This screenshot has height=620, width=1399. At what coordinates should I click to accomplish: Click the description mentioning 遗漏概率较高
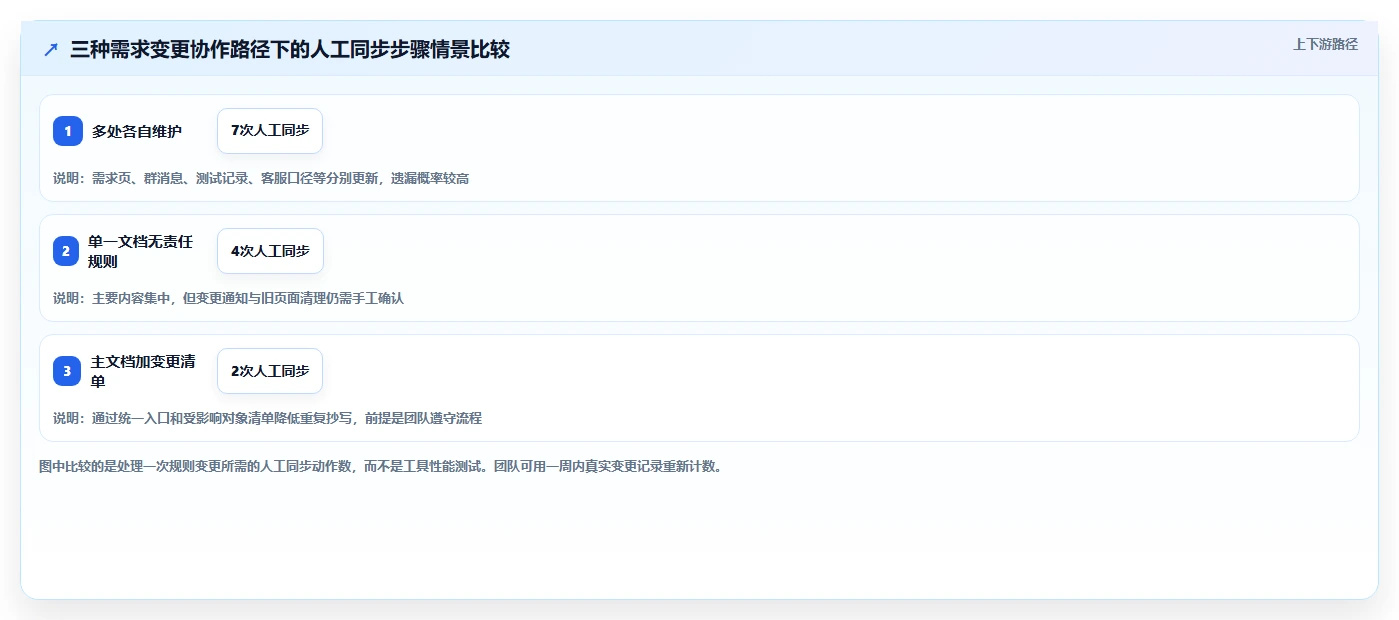click(x=261, y=178)
